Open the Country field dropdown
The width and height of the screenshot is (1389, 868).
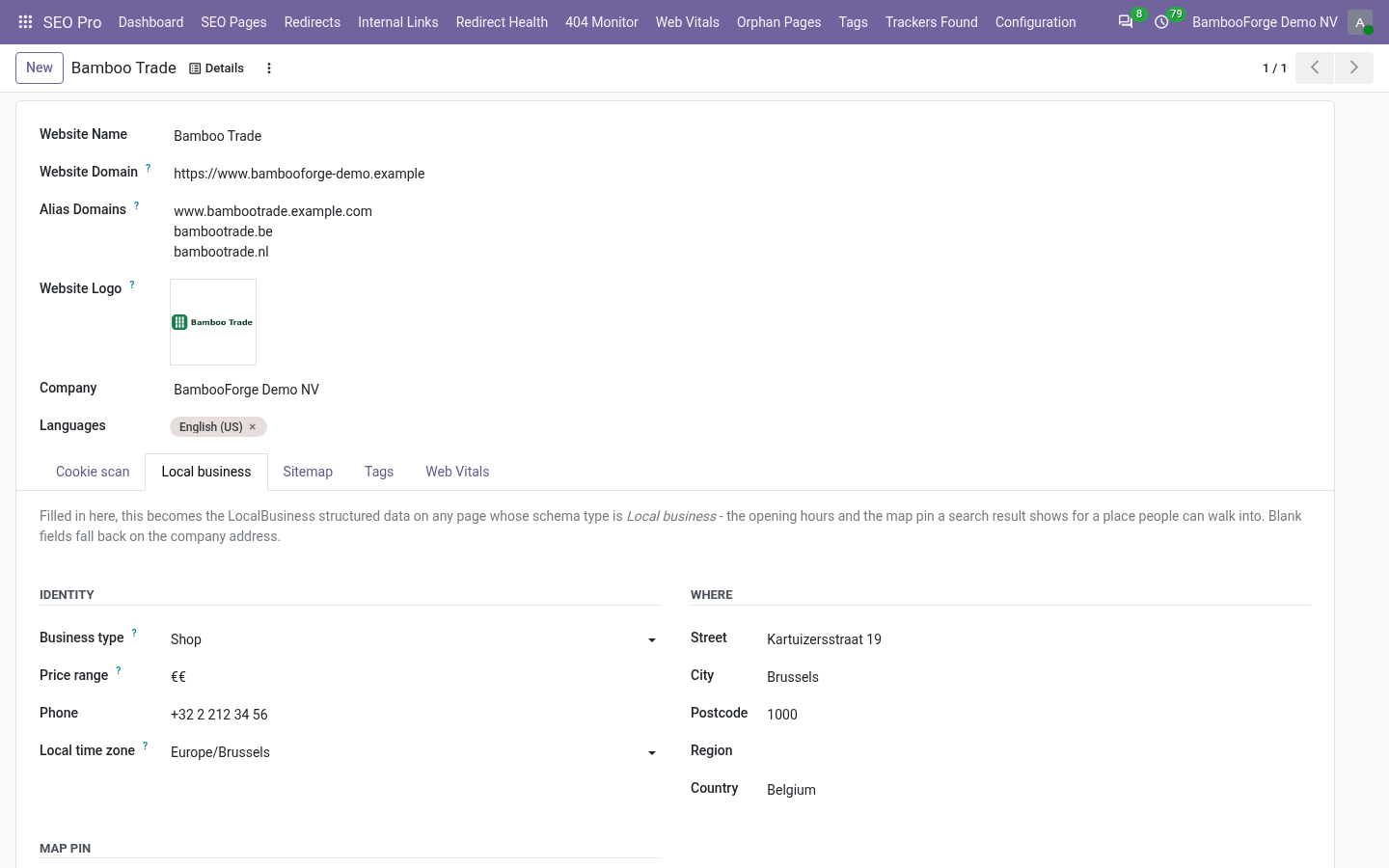[1037, 790]
